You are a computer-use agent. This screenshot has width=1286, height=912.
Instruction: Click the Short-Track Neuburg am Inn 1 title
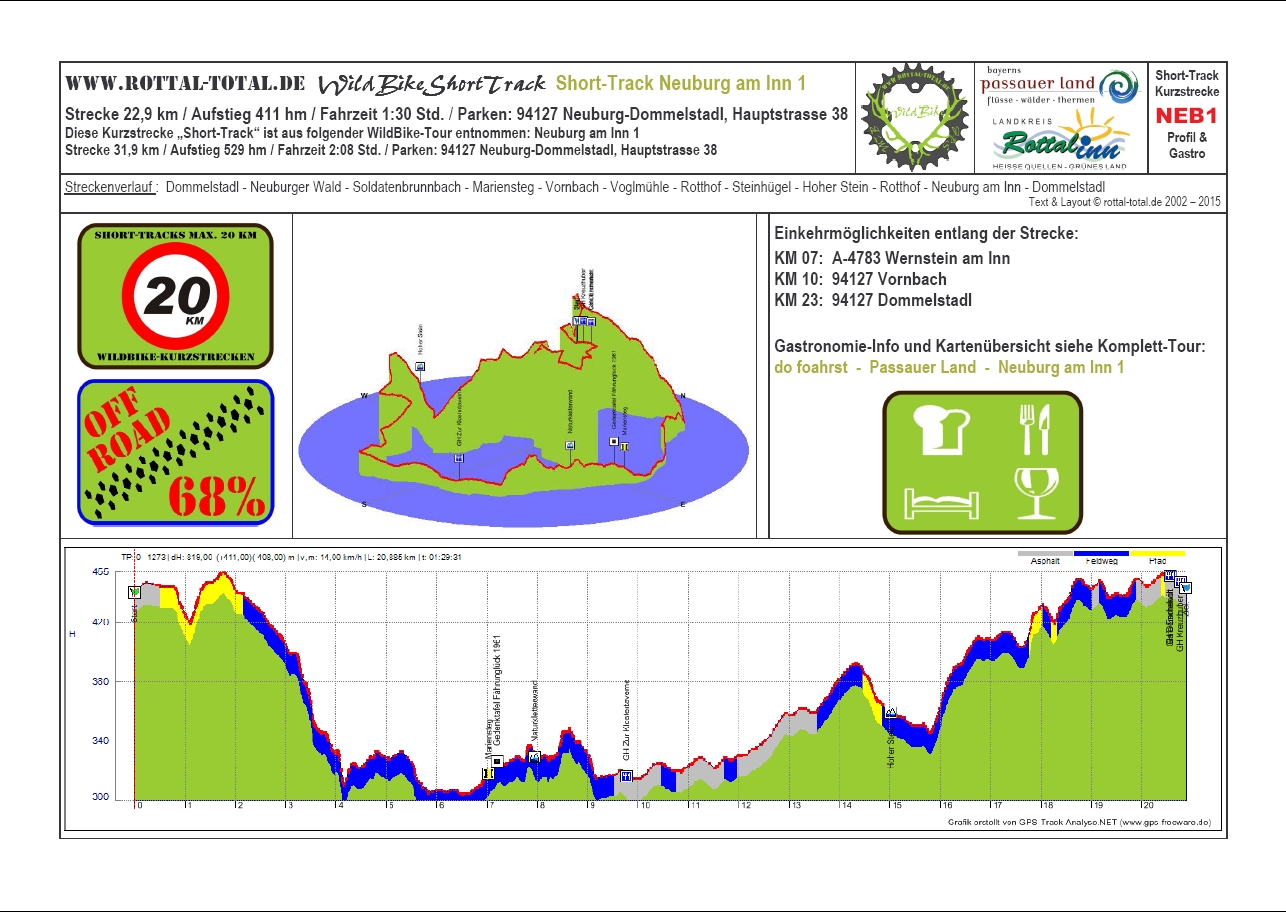click(681, 83)
